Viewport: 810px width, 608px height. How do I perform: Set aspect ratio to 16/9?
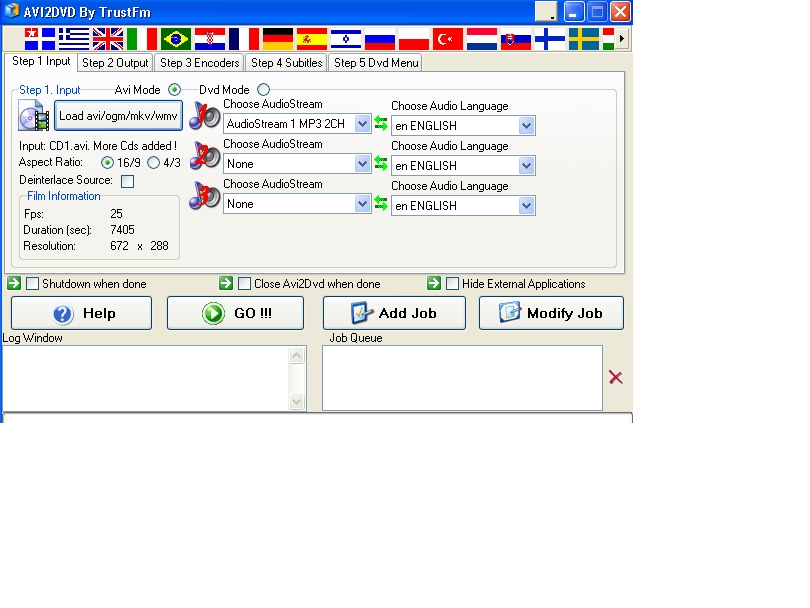click(x=107, y=163)
